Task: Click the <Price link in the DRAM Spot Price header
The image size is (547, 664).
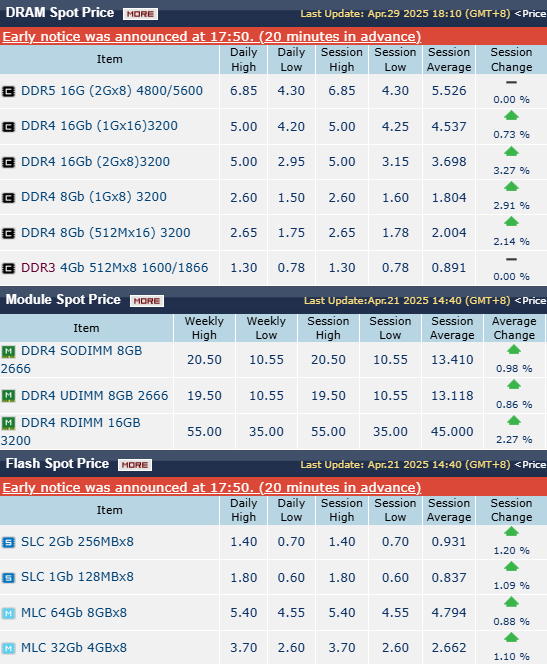Action: [x=530, y=14]
